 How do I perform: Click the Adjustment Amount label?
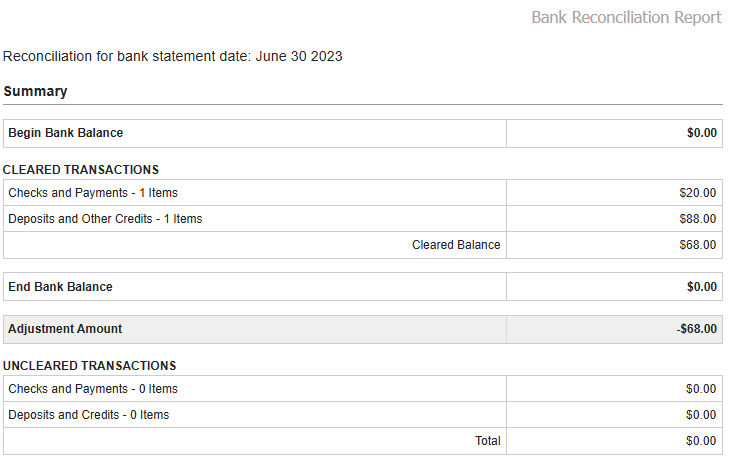(x=65, y=329)
